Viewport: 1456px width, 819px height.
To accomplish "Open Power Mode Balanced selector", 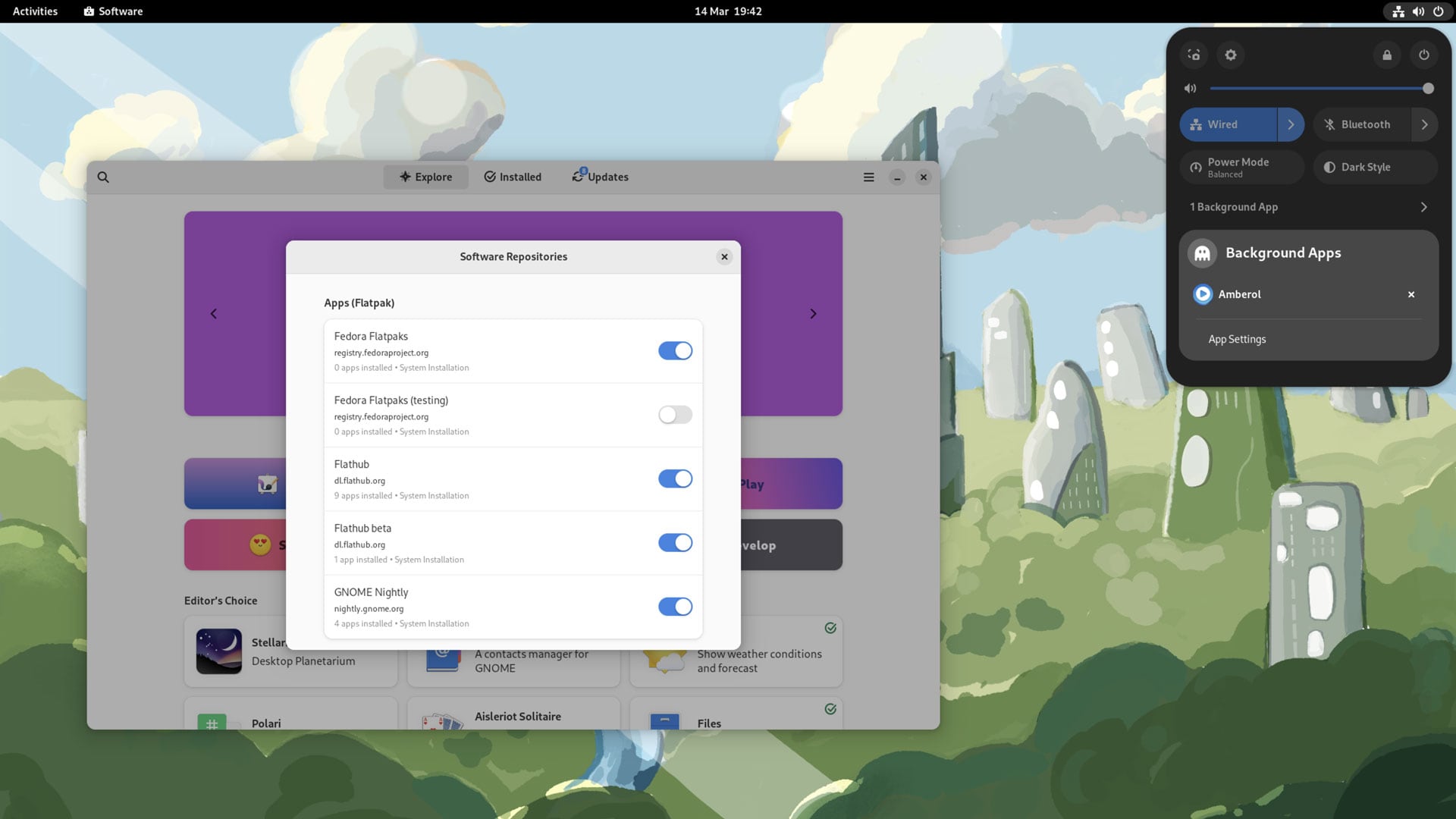I will [x=1242, y=167].
